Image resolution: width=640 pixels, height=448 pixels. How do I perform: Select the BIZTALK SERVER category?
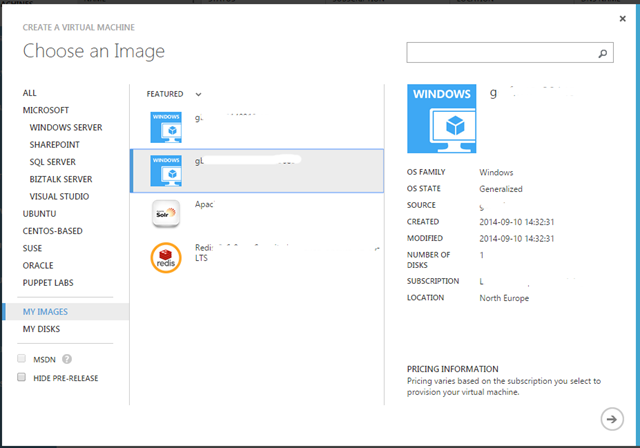click(61, 179)
